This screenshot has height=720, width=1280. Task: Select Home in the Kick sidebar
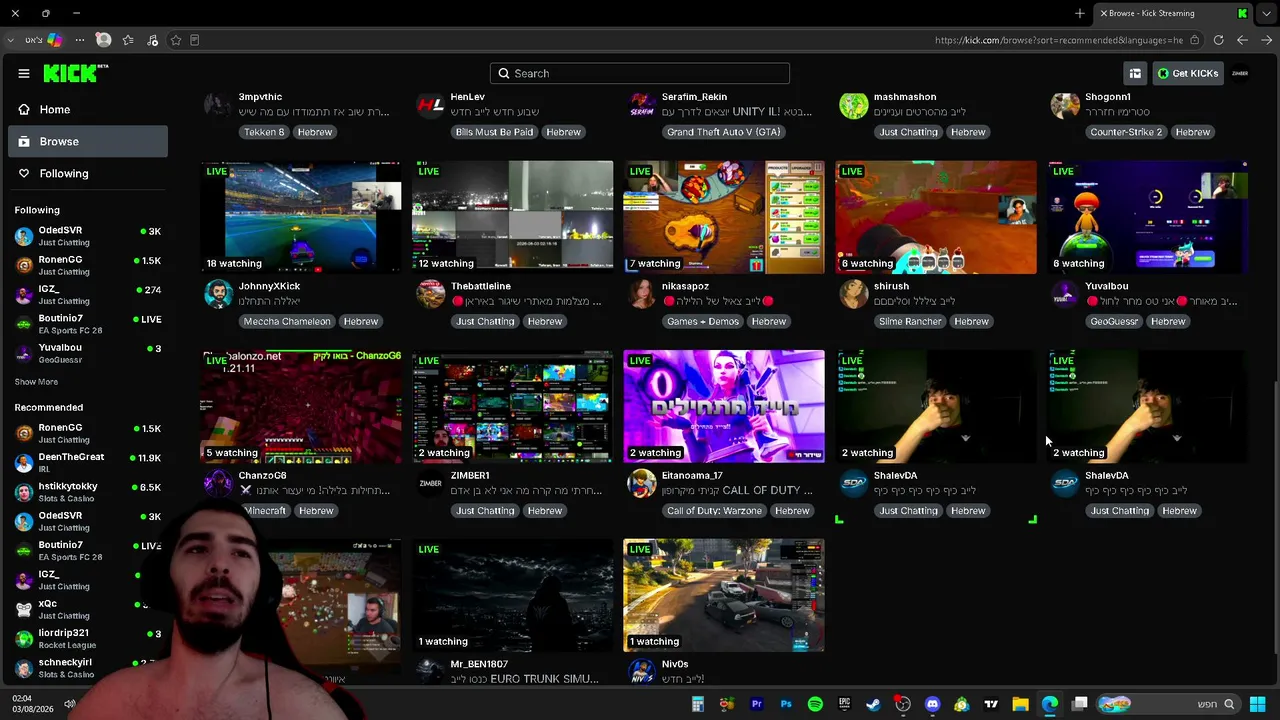(x=88, y=109)
